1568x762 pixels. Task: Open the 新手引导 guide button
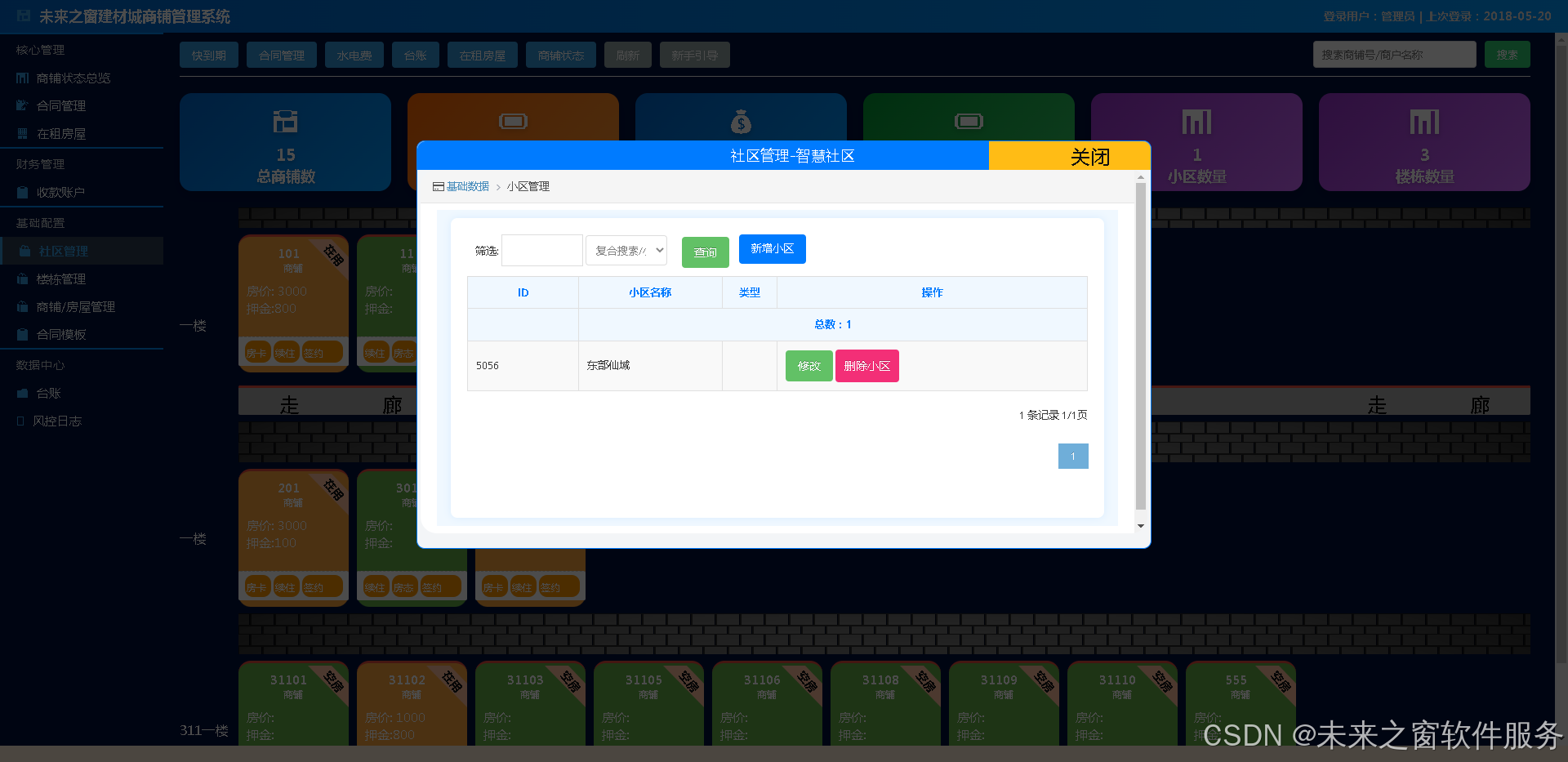[695, 56]
